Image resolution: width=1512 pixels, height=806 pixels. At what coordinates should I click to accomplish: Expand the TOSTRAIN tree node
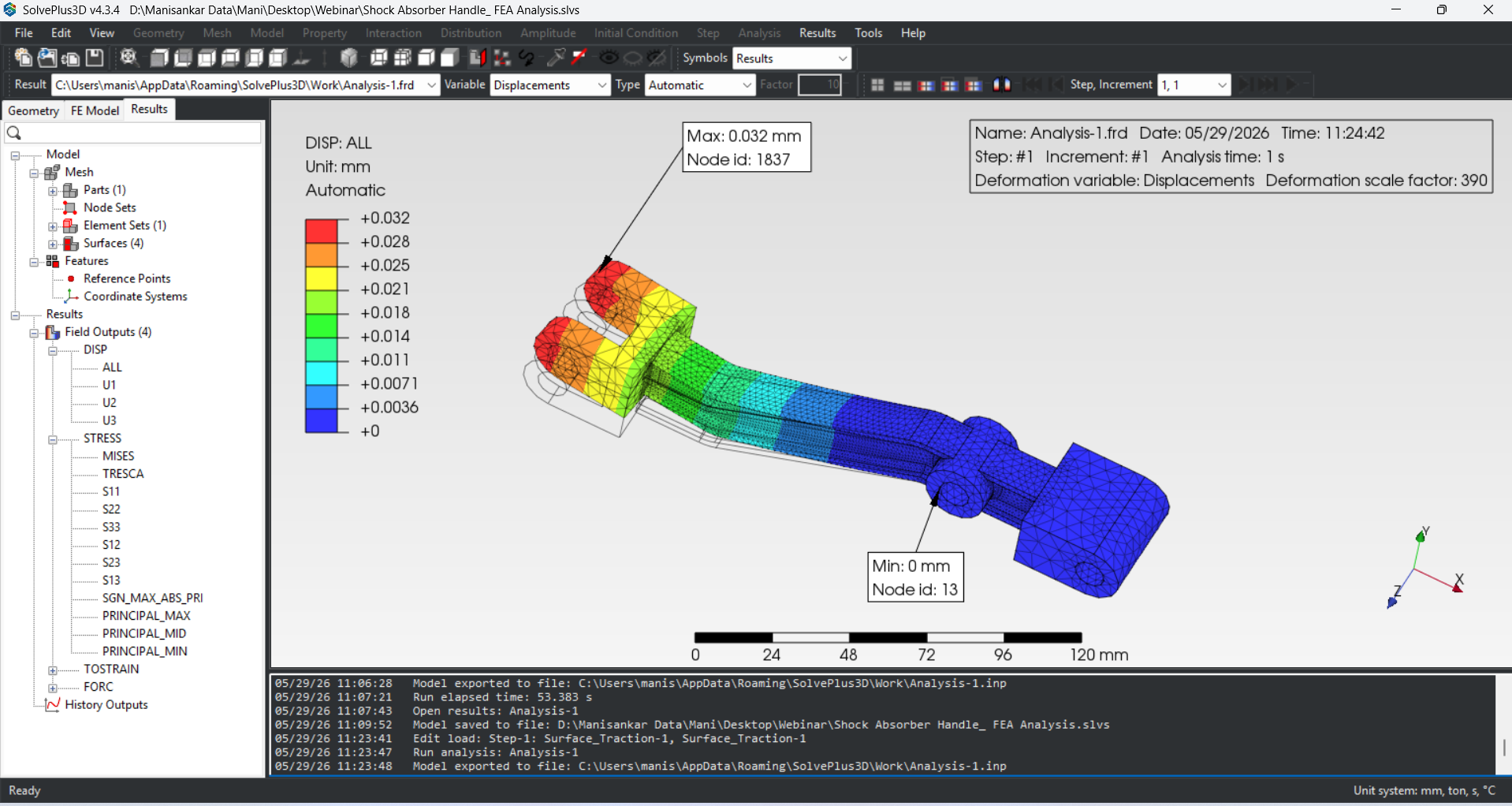click(53, 670)
